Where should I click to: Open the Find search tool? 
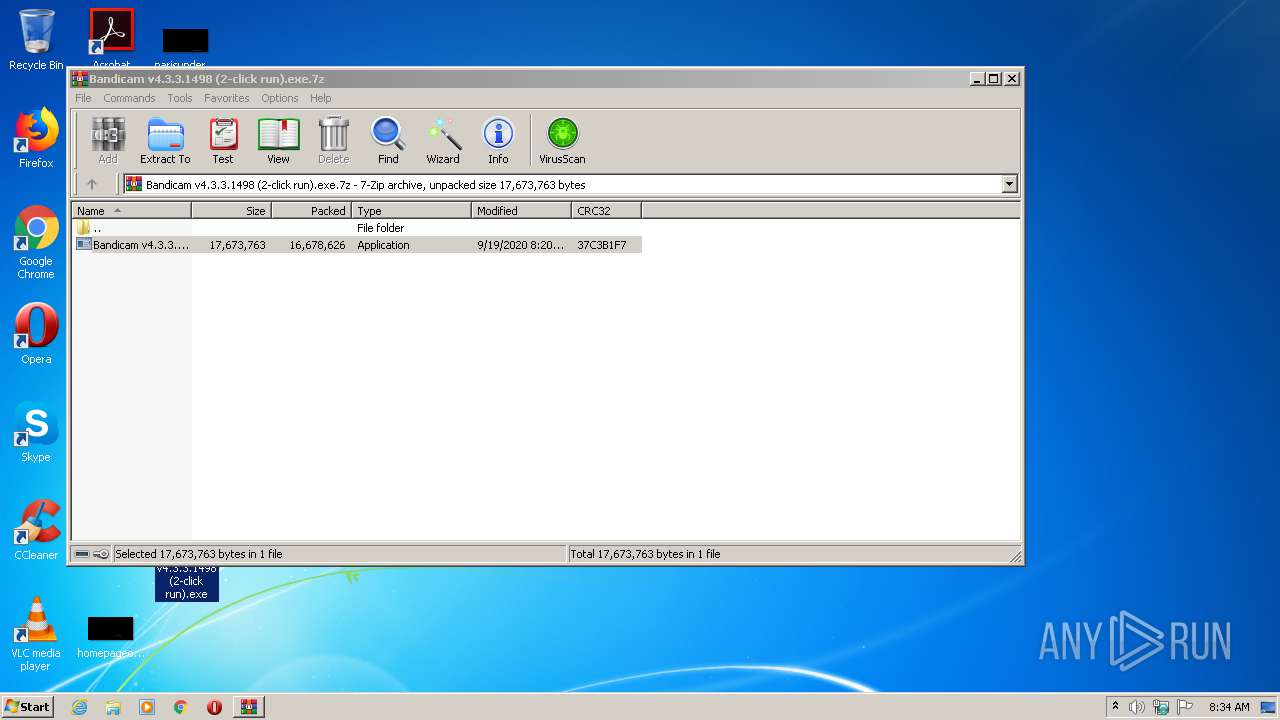click(388, 141)
